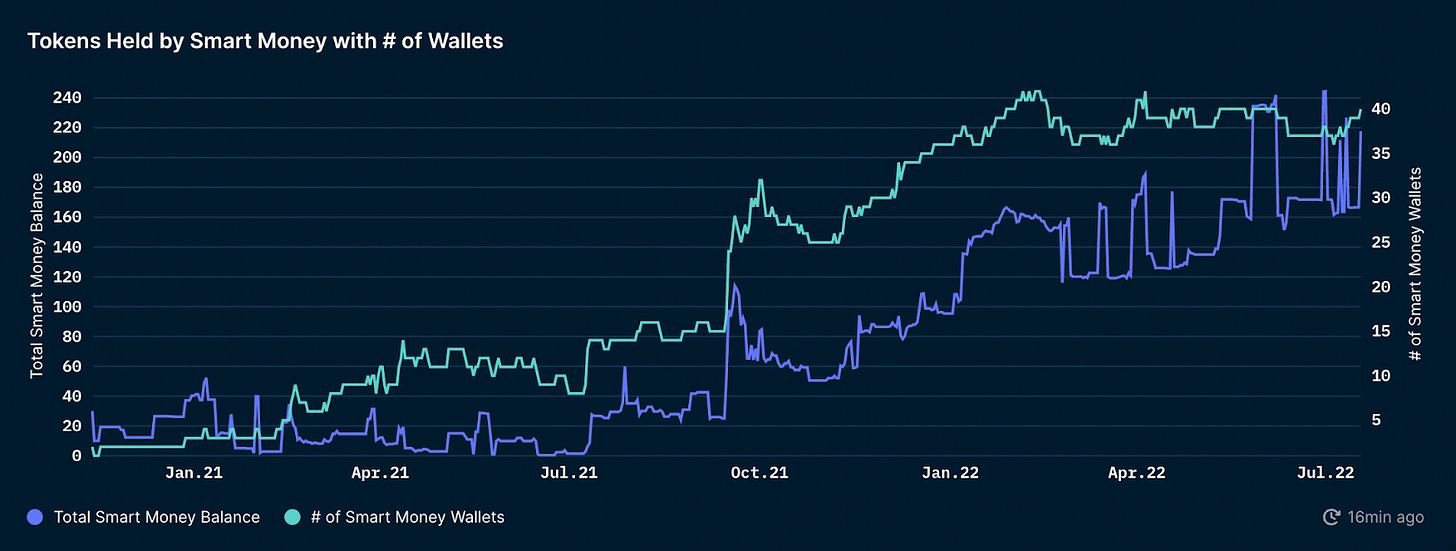The image size is (1456, 551).
Task: Click the 40 value on right axis
Action: click(x=1378, y=108)
